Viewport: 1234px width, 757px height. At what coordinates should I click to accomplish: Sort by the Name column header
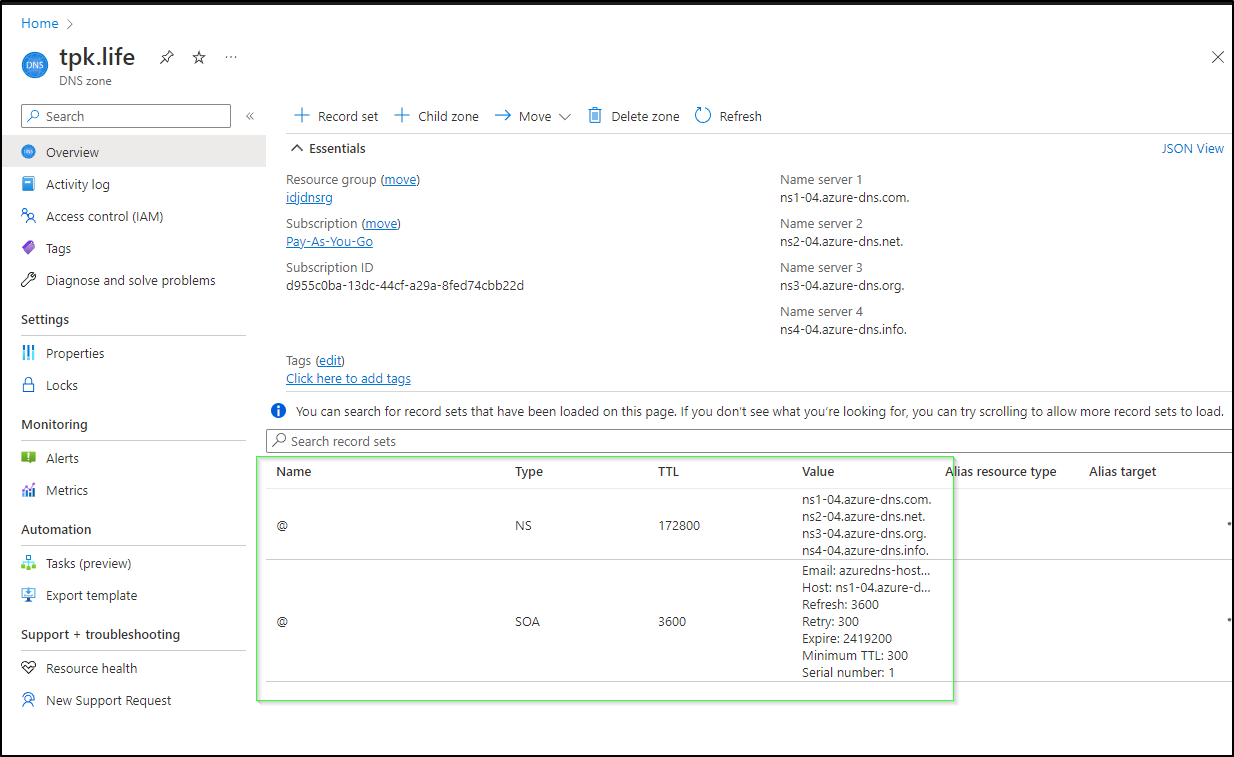coord(294,472)
